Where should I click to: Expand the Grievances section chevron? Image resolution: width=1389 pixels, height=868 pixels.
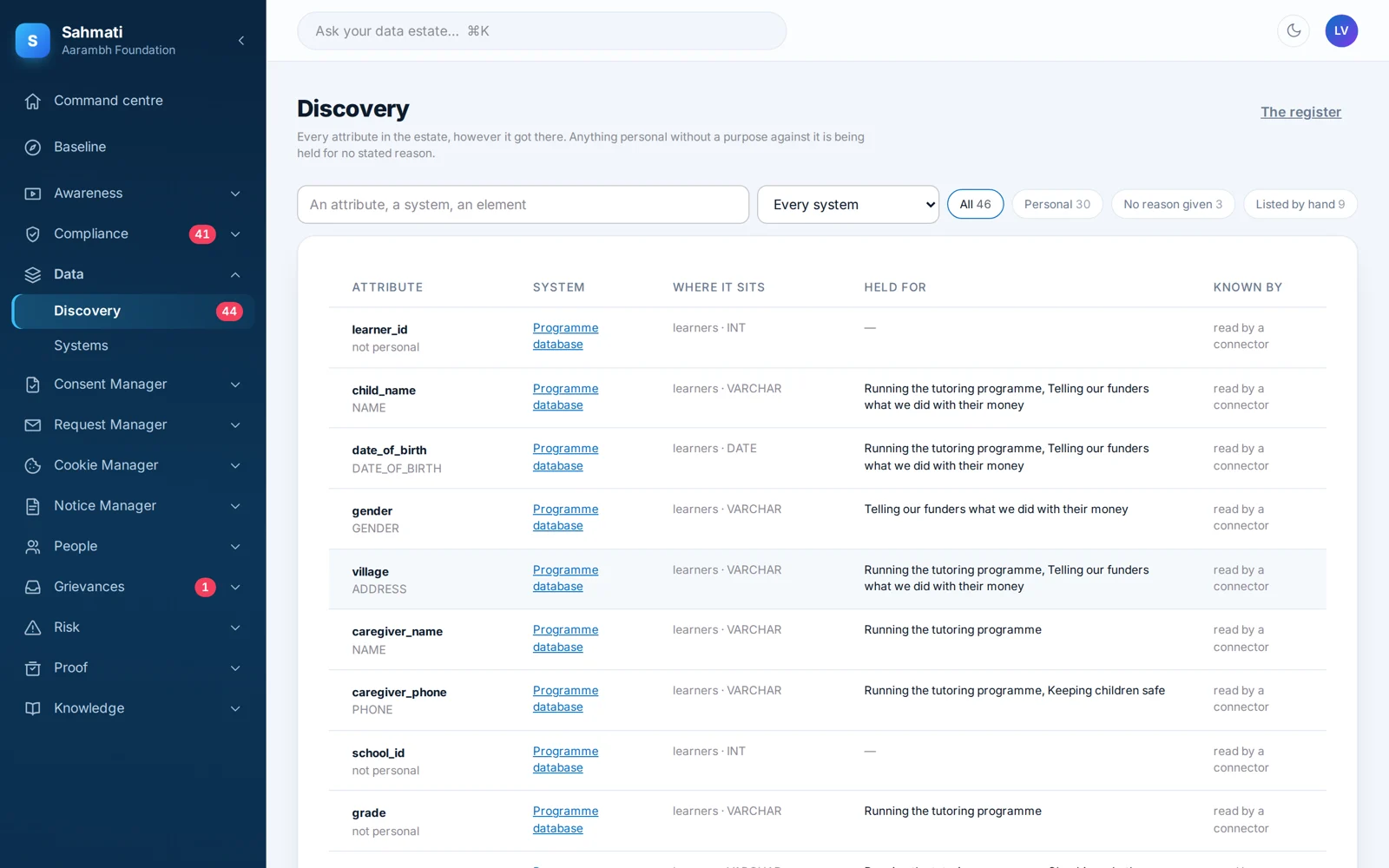(235, 587)
